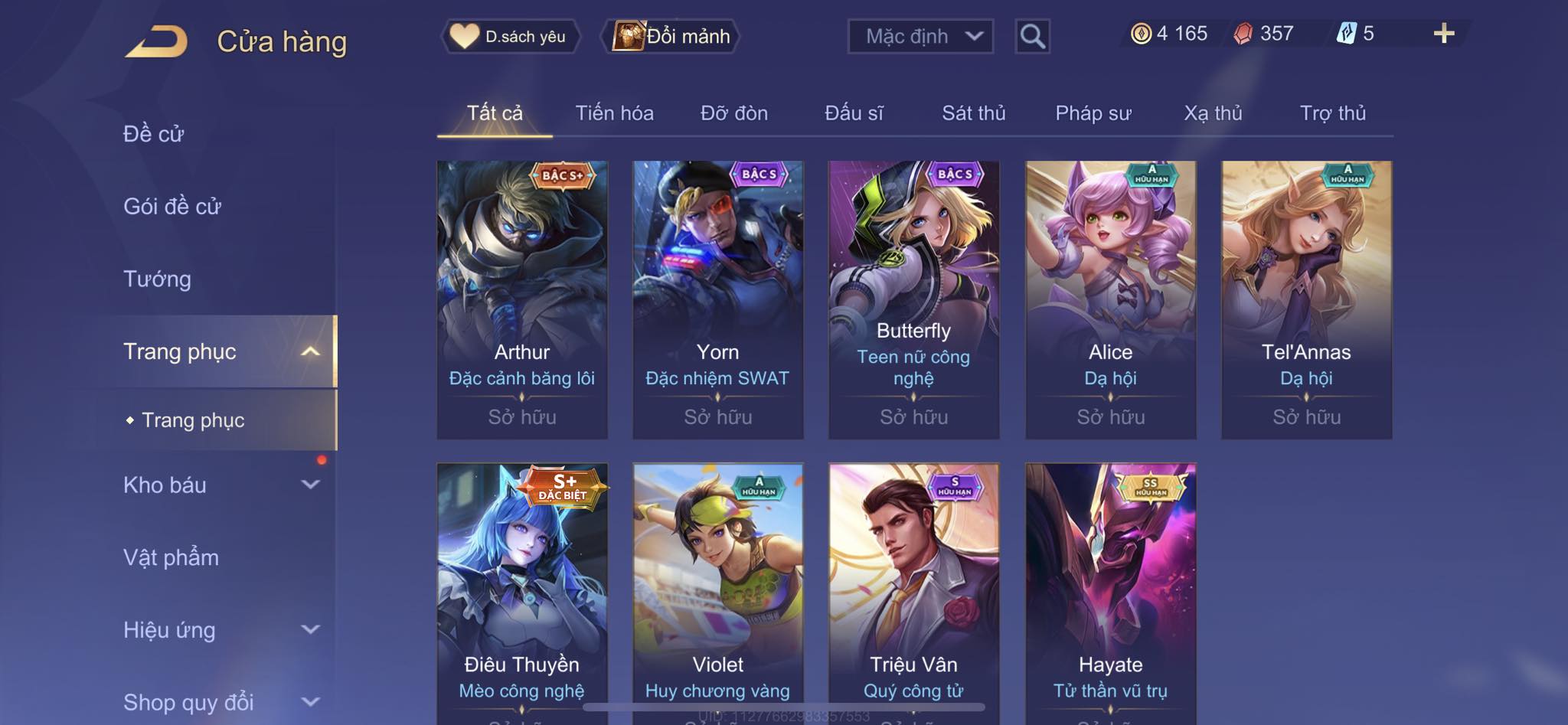
Task: Click the red ruby currency icon
Action: pyautogui.click(x=1243, y=34)
